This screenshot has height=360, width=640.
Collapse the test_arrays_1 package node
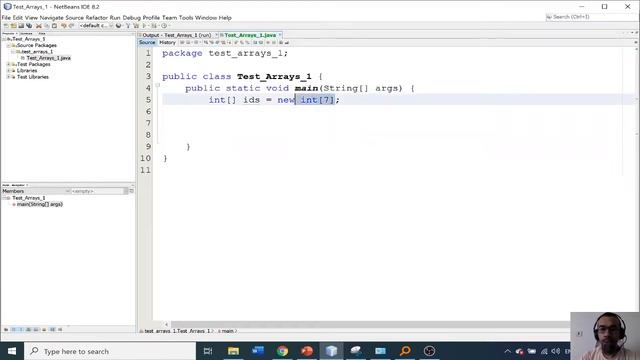(13, 52)
